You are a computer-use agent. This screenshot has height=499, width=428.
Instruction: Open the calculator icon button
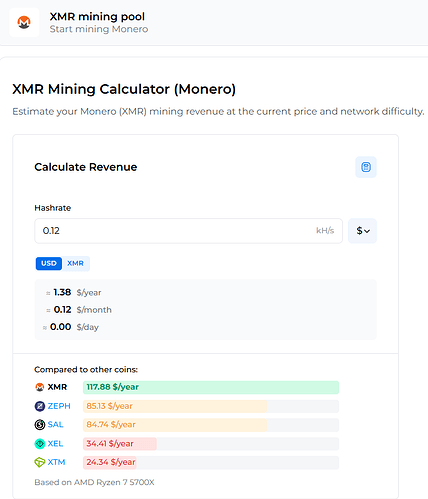point(366,167)
